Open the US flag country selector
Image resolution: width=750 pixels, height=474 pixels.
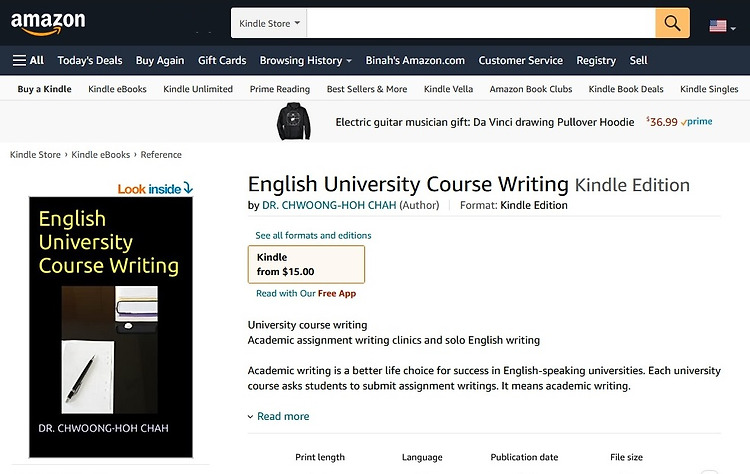pos(722,26)
